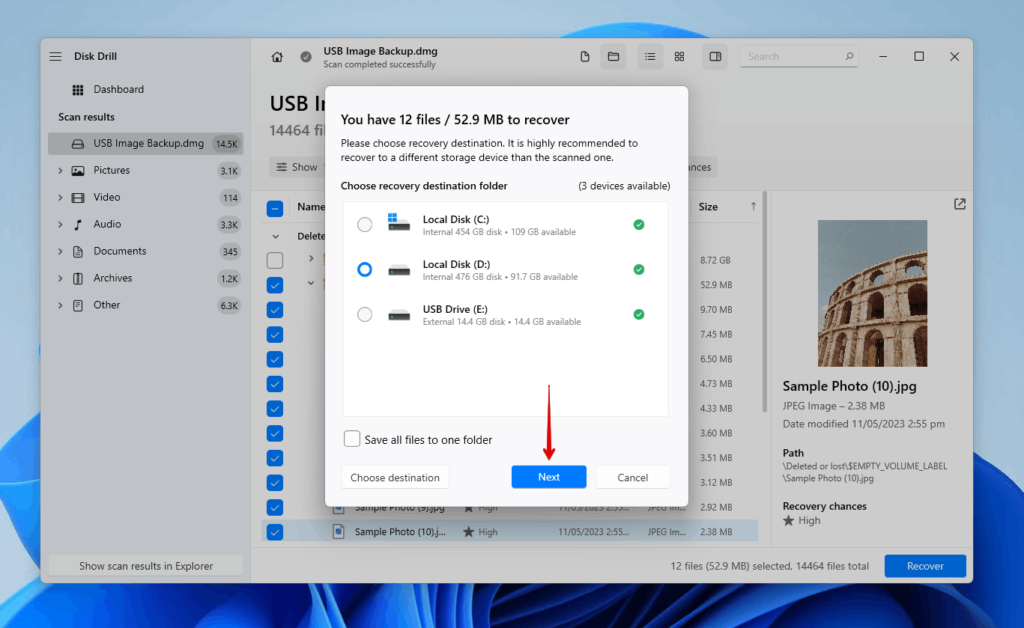
Task: Open Sample Photo preview in external window
Action: pyautogui.click(x=959, y=203)
